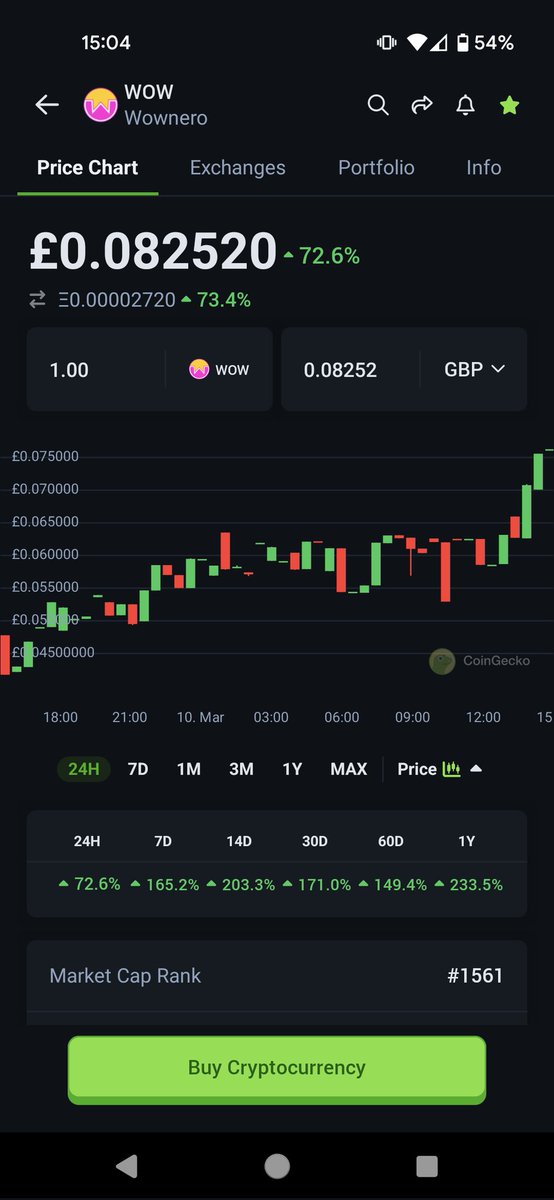Share Wownero using the share arrow icon
Image resolution: width=554 pixels, height=1200 pixels.
point(421,104)
